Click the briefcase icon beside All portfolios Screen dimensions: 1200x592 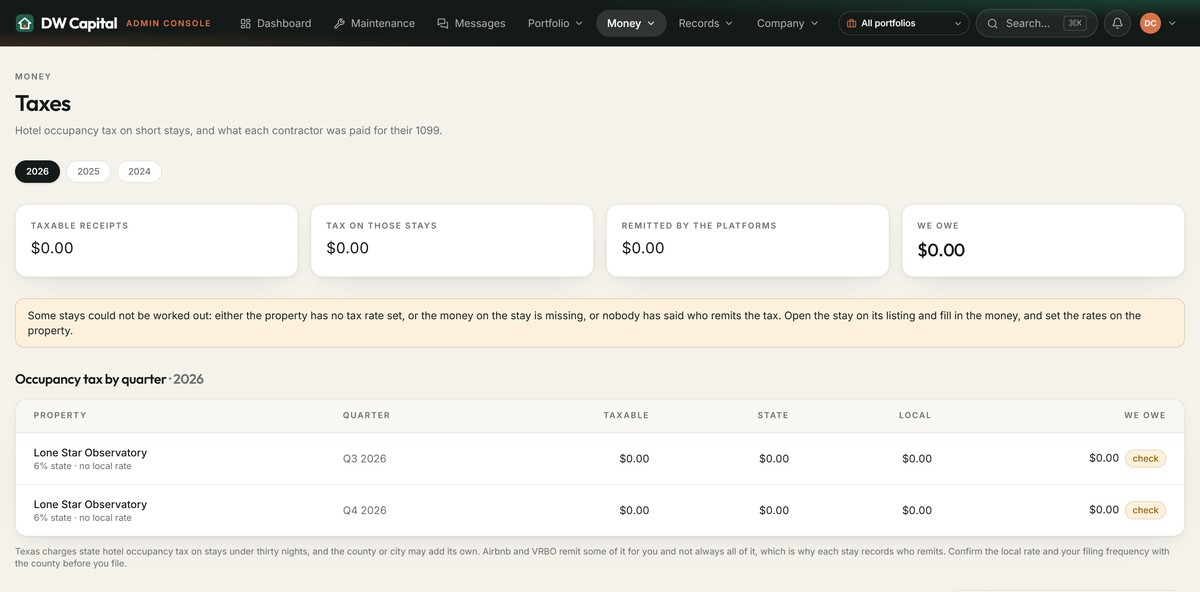click(x=851, y=23)
